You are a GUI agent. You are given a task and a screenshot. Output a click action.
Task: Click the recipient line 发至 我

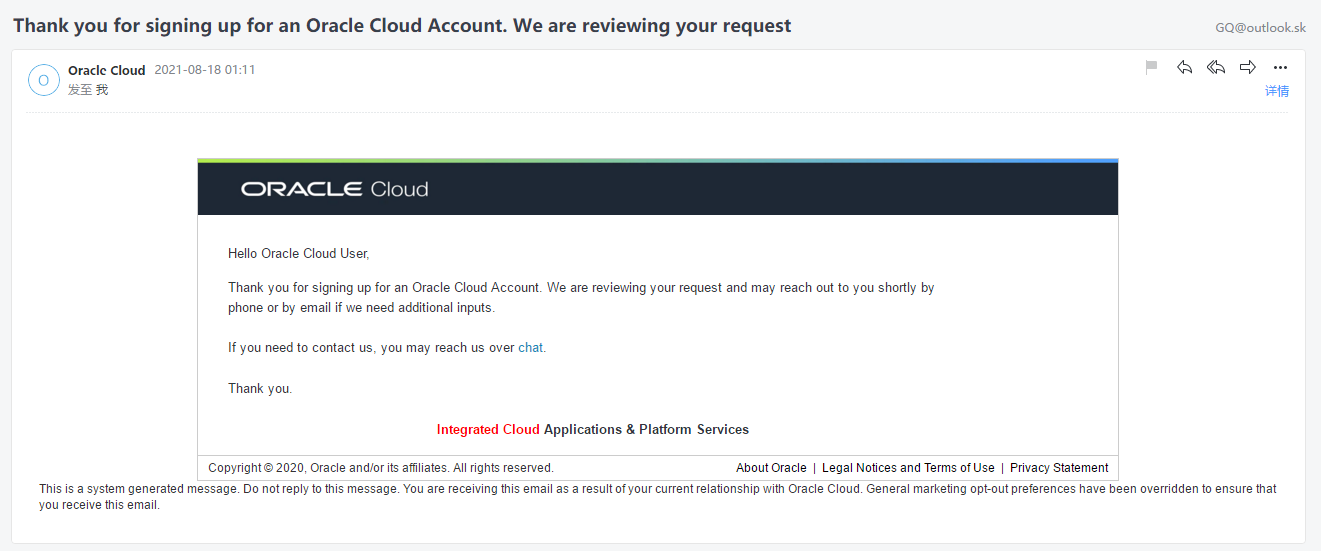(x=88, y=90)
